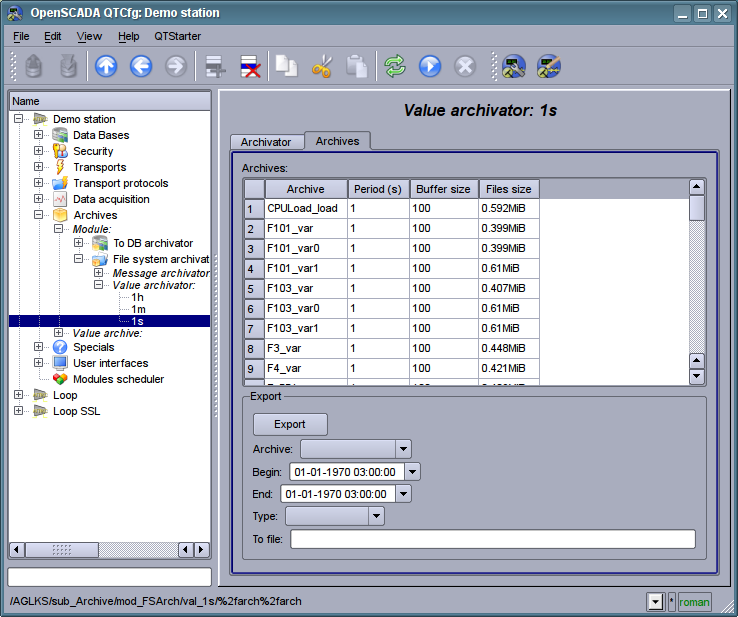Viewport: 738px width, 617px height.
Task: Expand the Data Bases node
Action: pos(38,135)
